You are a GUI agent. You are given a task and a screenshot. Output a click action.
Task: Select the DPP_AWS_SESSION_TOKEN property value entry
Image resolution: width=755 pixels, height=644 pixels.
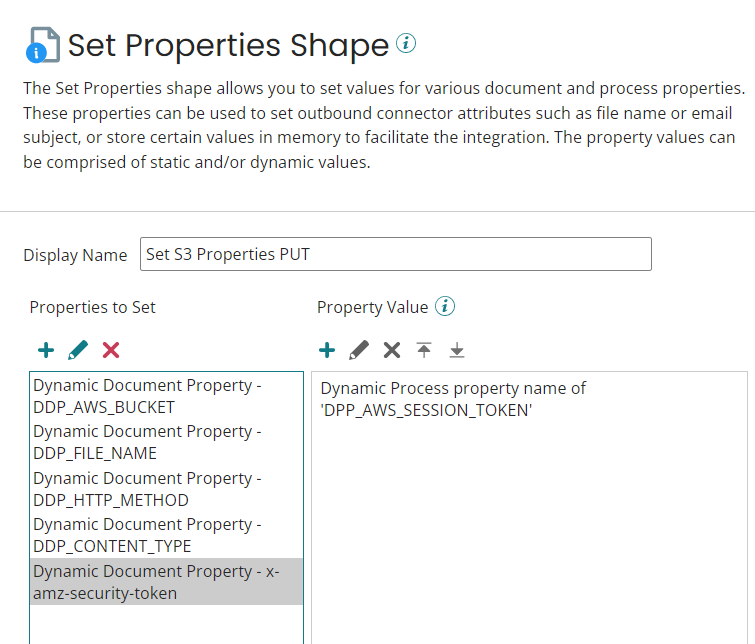[453, 398]
